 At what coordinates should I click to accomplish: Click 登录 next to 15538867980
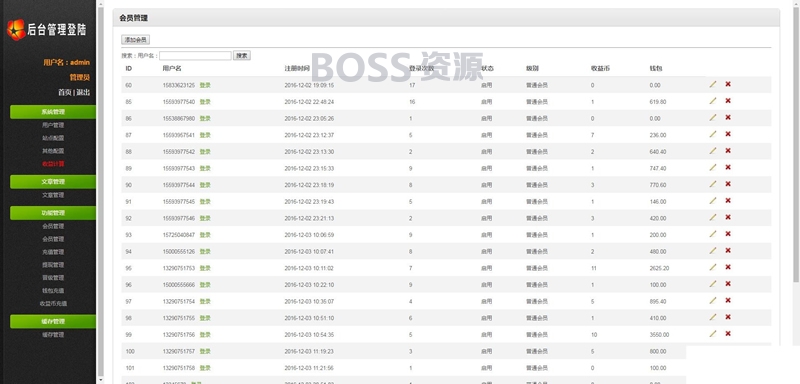(x=205, y=118)
